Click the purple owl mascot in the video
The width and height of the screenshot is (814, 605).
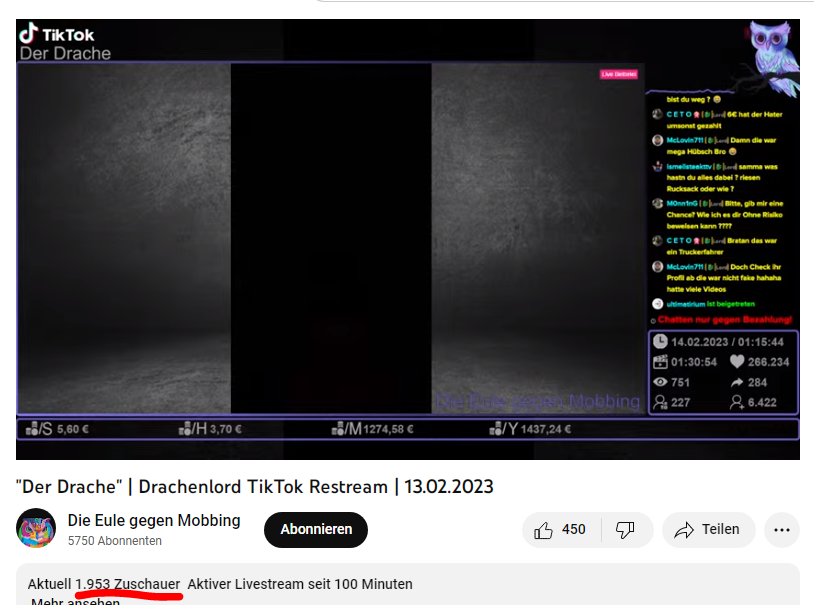point(773,57)
